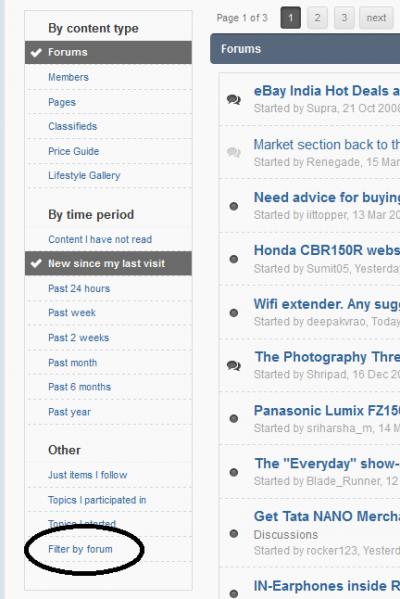Screen dimensions: 400x599
Task: Go to page 3 of results
Action: (344, 18)
